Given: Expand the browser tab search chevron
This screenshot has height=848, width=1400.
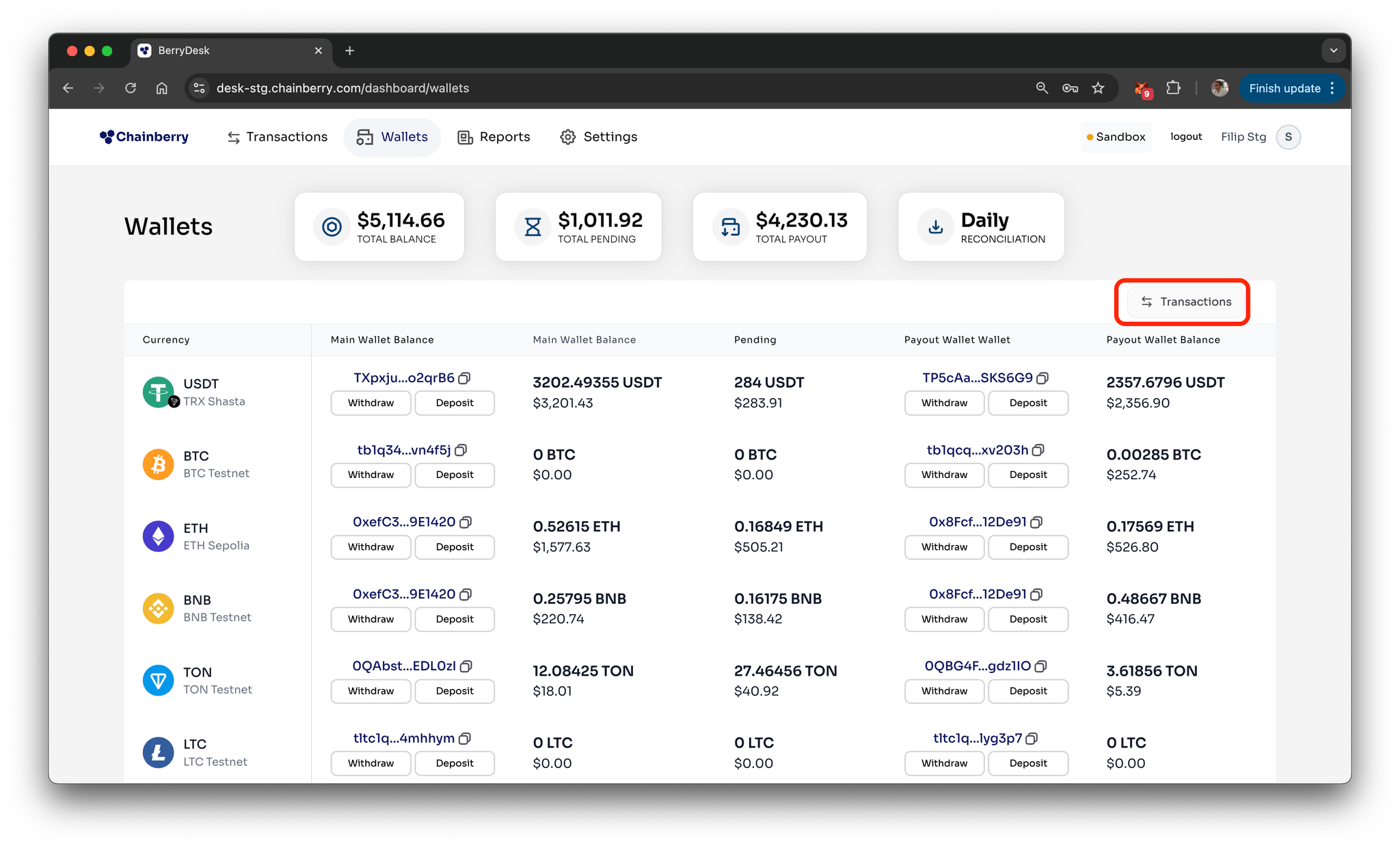Looking at the screenshot, I should click(1333, 51).
